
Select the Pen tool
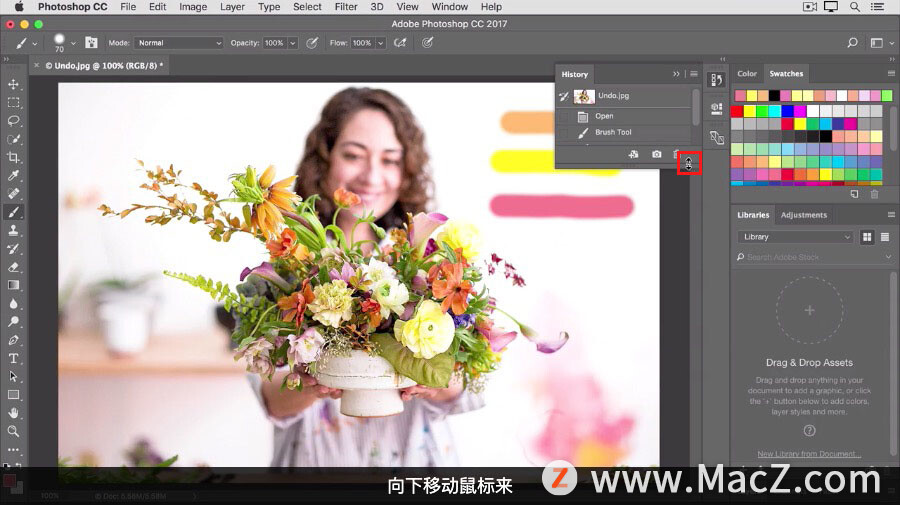(x=13, y=340)
